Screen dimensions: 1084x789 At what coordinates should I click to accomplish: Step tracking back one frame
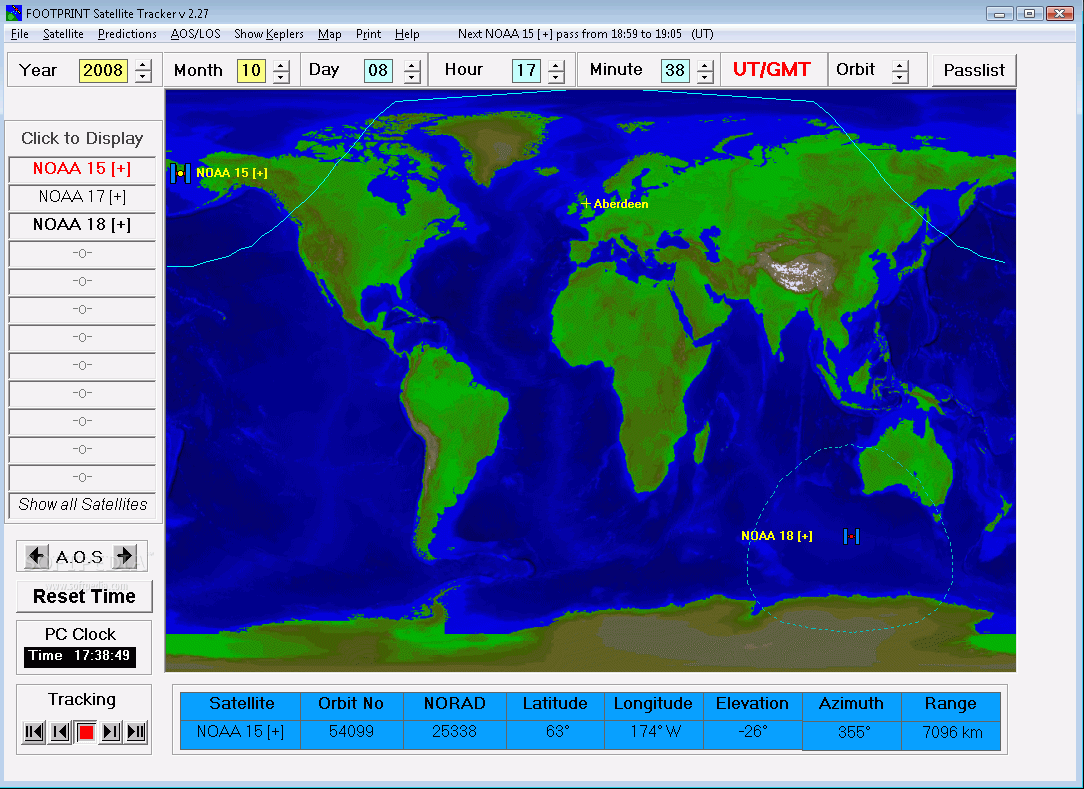60,732
